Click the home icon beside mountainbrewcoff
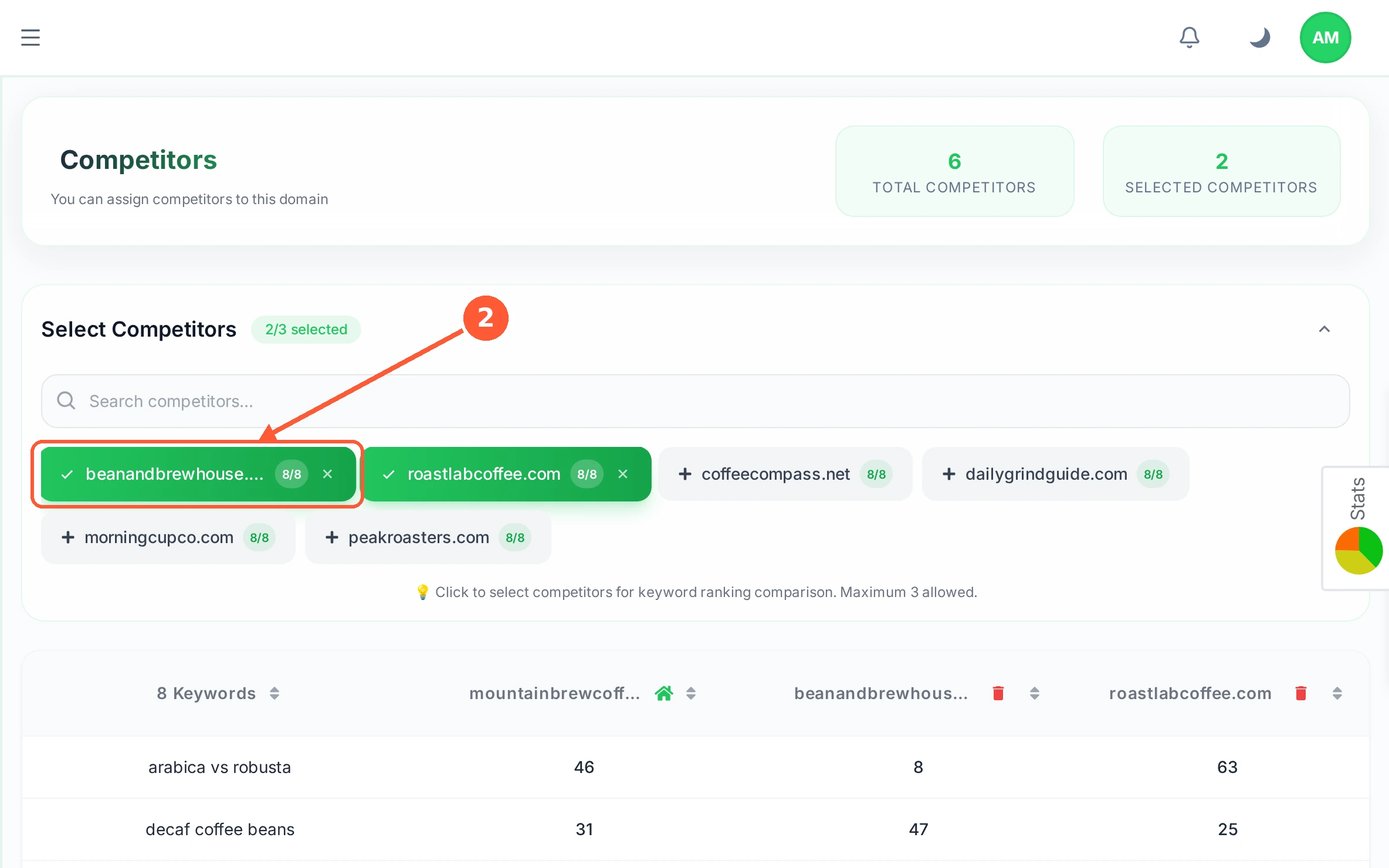This screenshot has height=868, width=1389. 664,693
